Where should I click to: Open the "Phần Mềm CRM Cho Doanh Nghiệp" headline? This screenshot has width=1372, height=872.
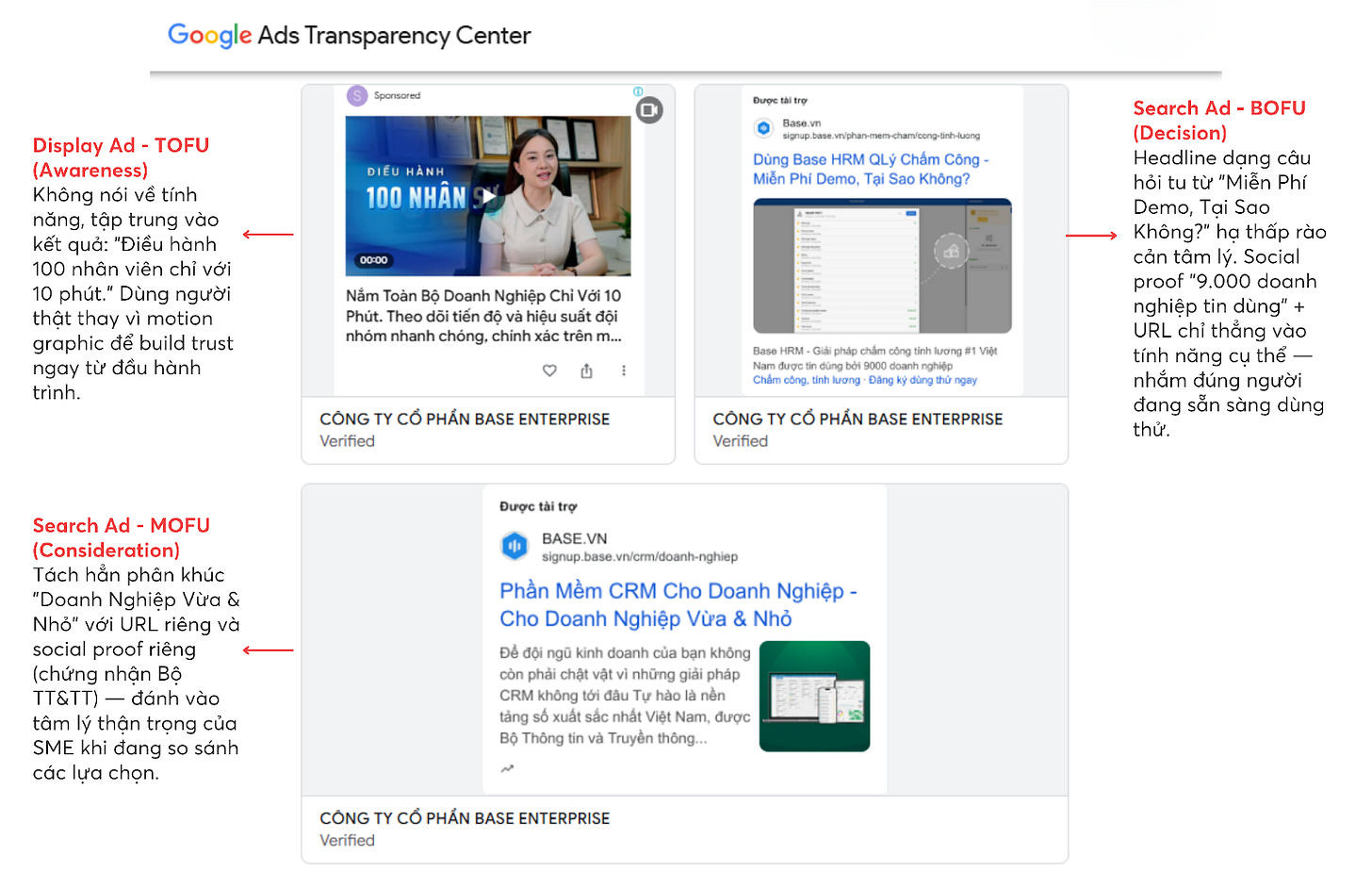click(678, 604)
